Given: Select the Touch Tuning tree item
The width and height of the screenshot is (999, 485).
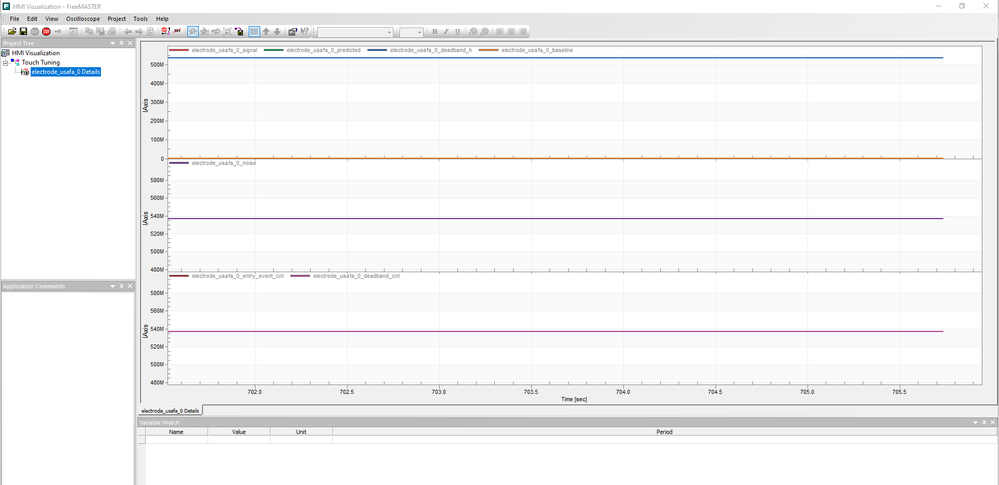Looking at the screenshot, I should coord(41,62).
